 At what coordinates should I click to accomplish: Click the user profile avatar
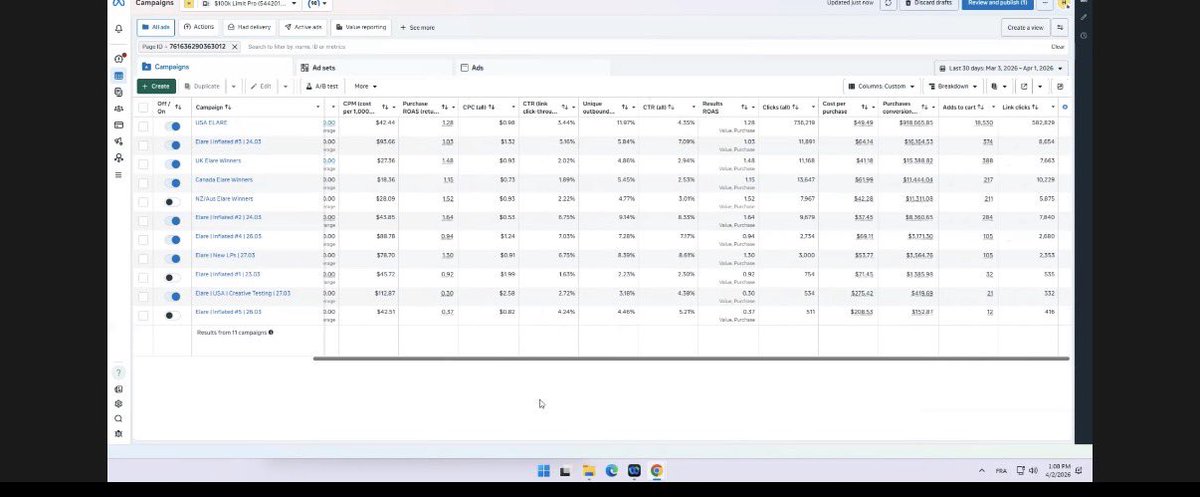pos(1064,3)
